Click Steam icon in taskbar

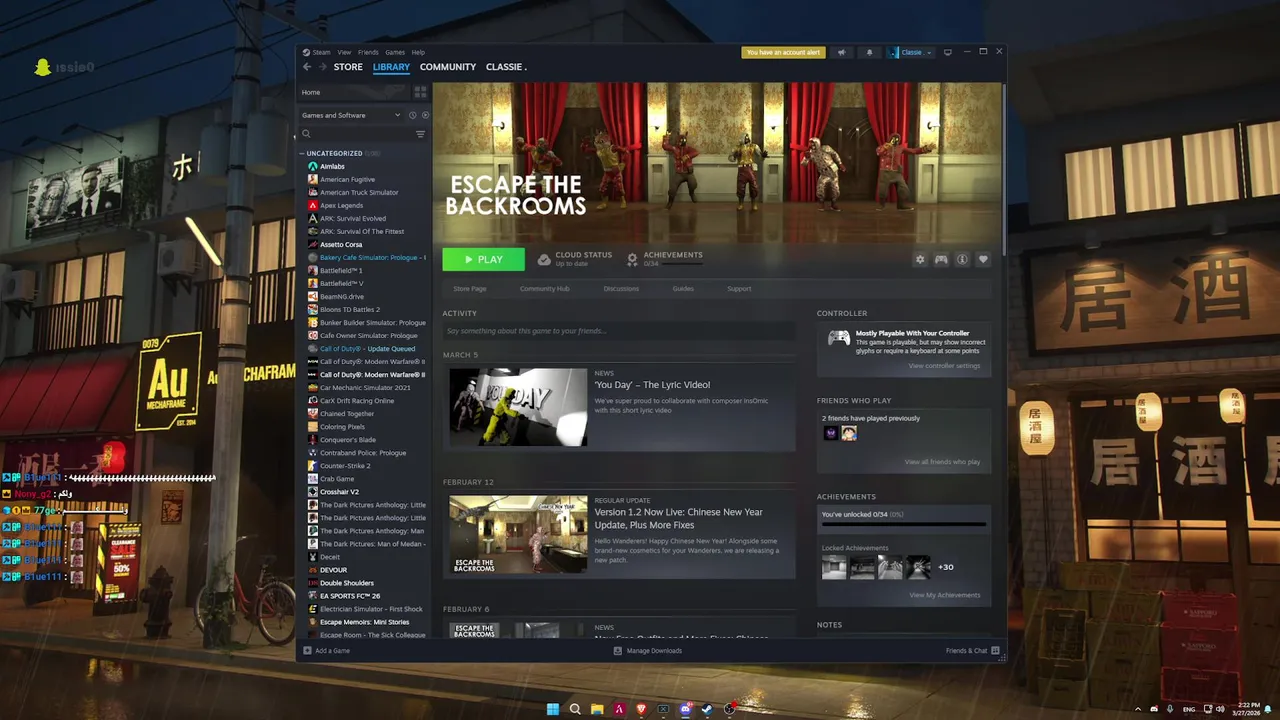tap(707, 709)
